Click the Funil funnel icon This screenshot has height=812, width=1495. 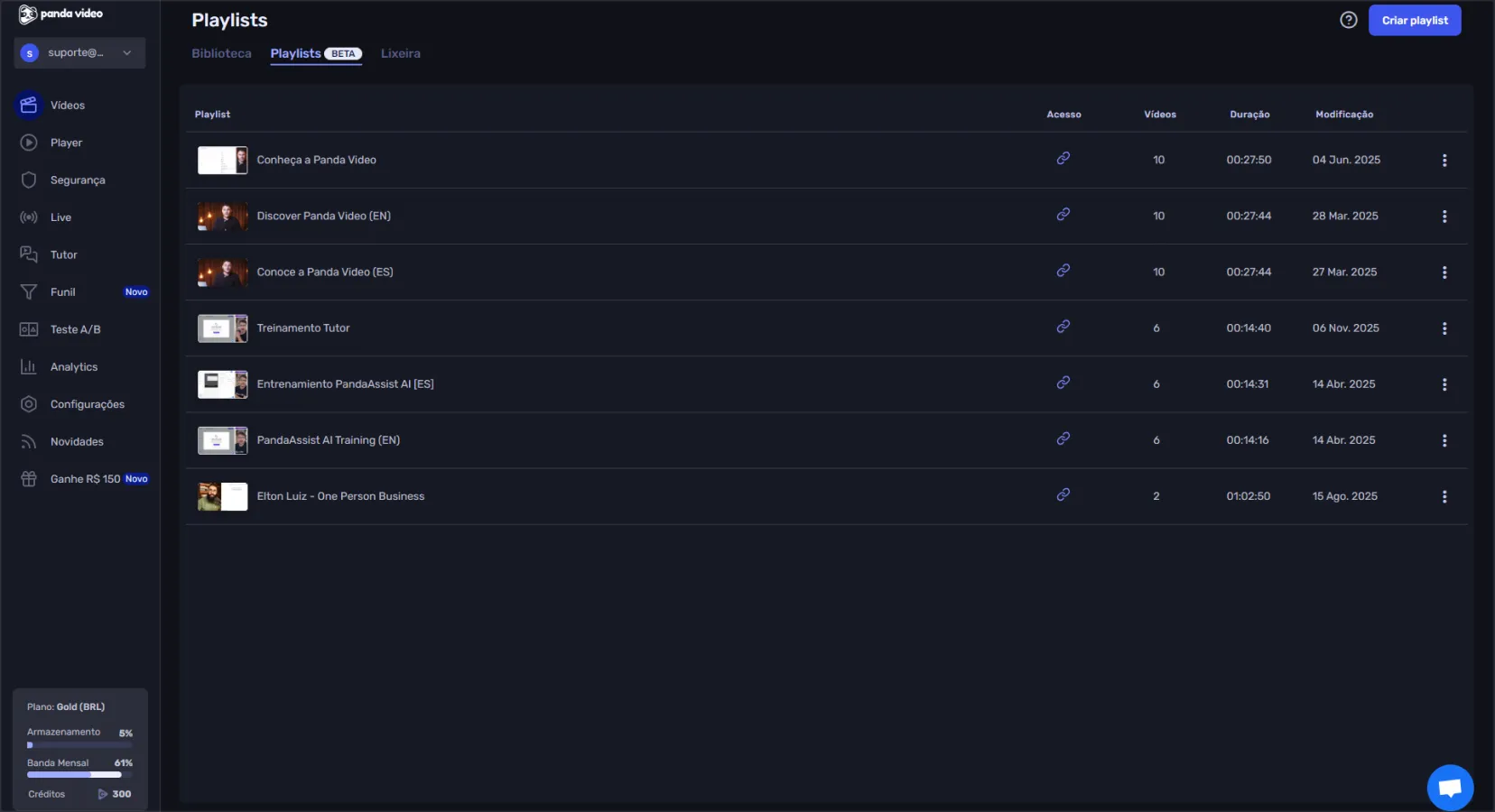(29, 292)
